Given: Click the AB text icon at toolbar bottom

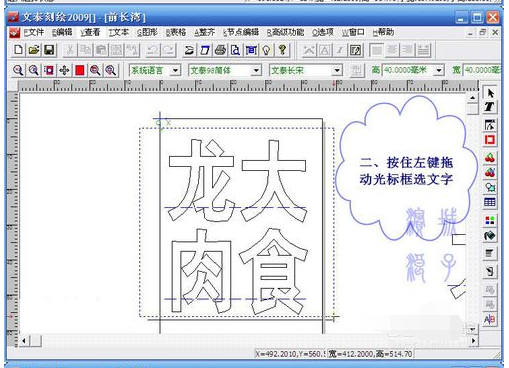Looking at the screenshot, I should click(x=490, y=319).
